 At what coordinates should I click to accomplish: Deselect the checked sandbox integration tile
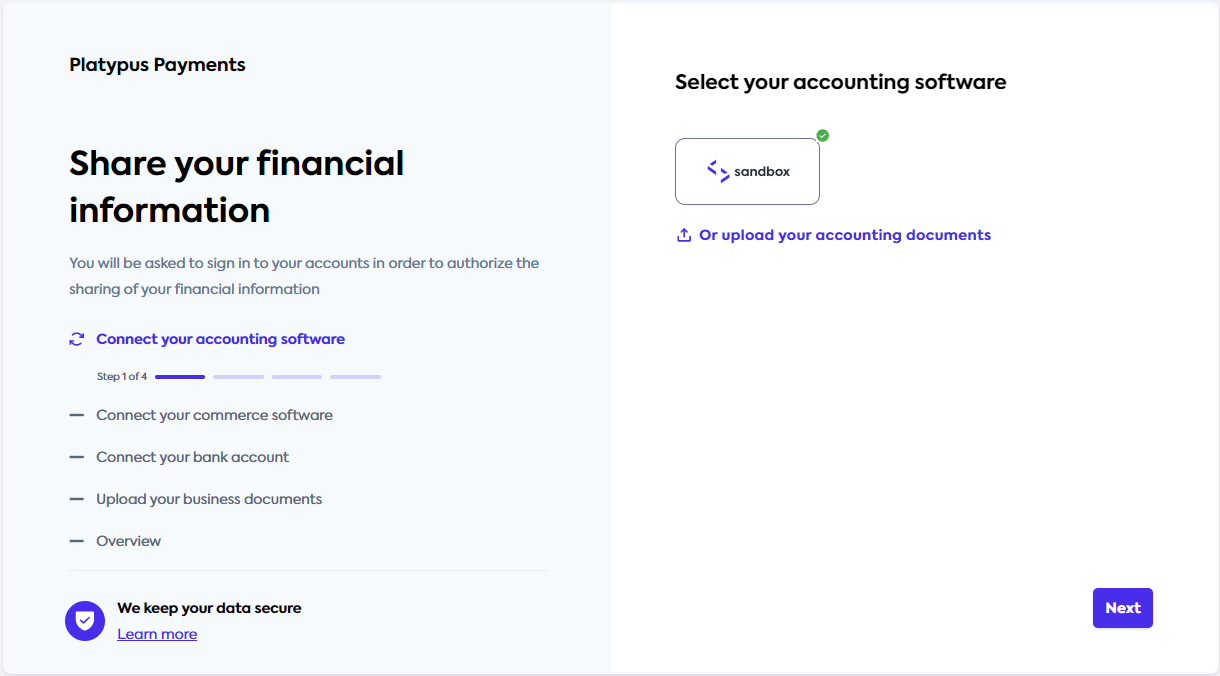pos(747,171)
